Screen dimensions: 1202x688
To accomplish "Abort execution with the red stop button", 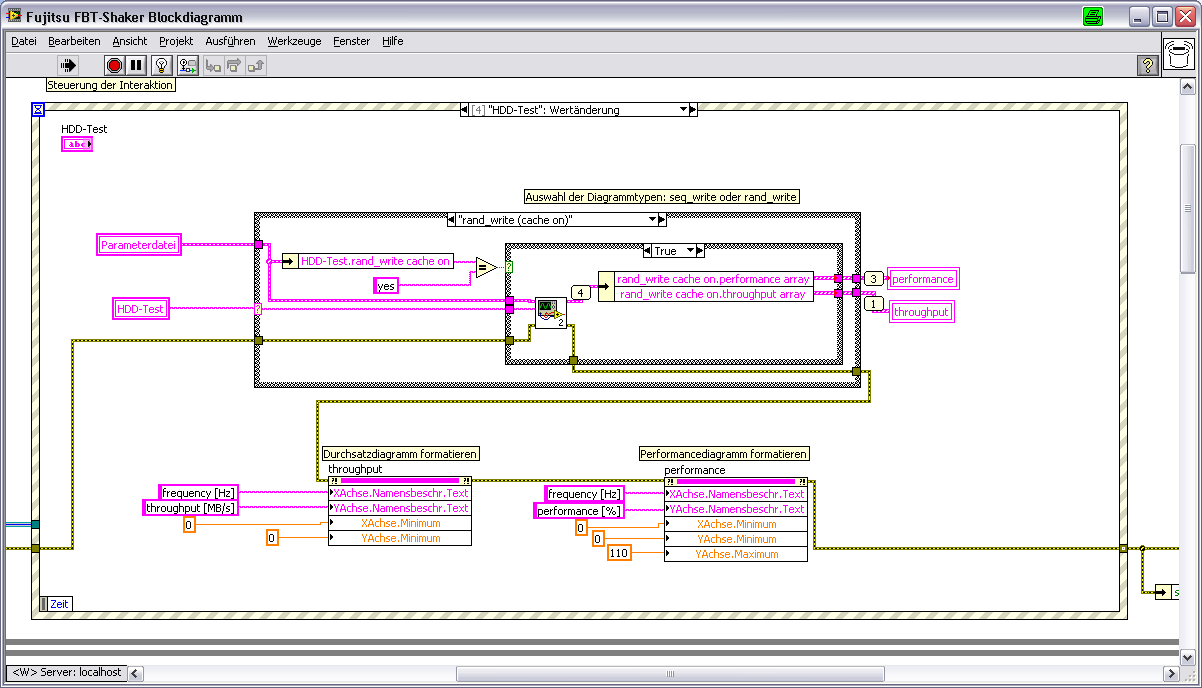I will [x=114, y=66].
